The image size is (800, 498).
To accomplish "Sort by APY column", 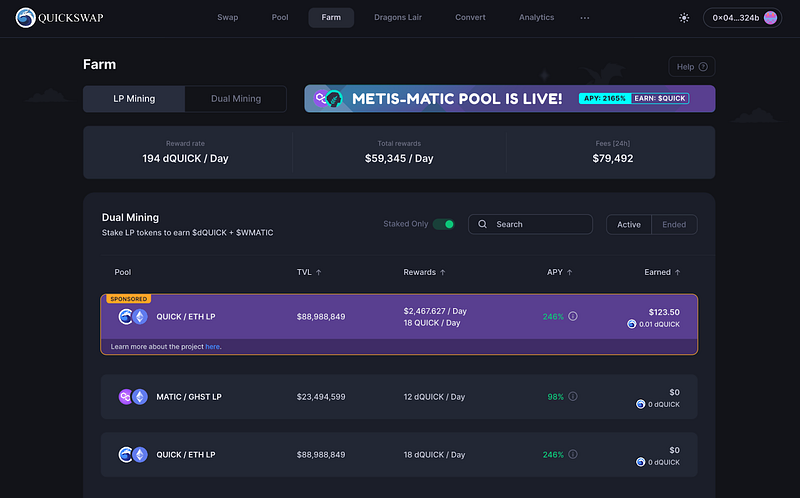I will [560, 272].
